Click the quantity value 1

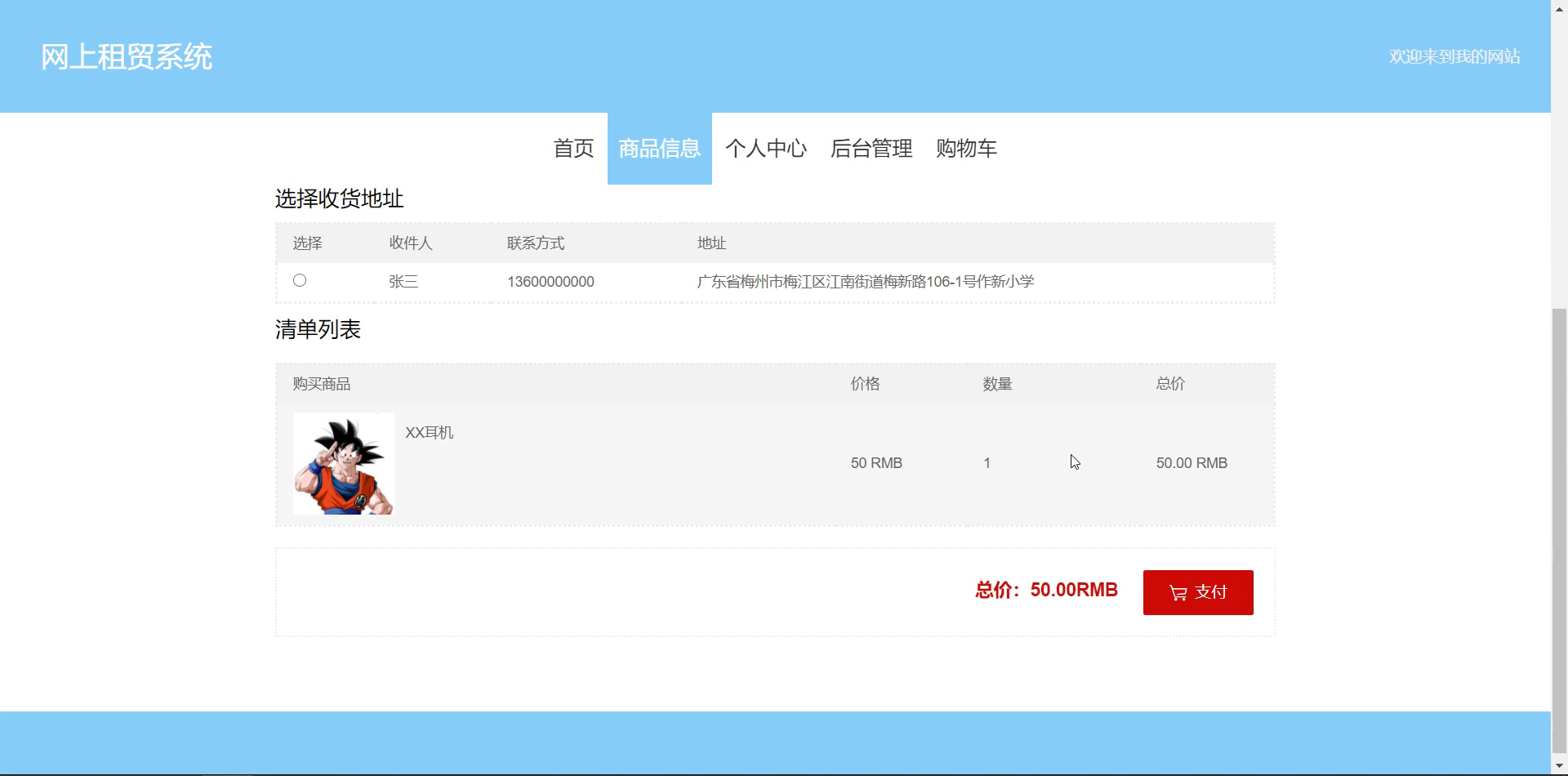pyautogui.click(x=987, y=463)
